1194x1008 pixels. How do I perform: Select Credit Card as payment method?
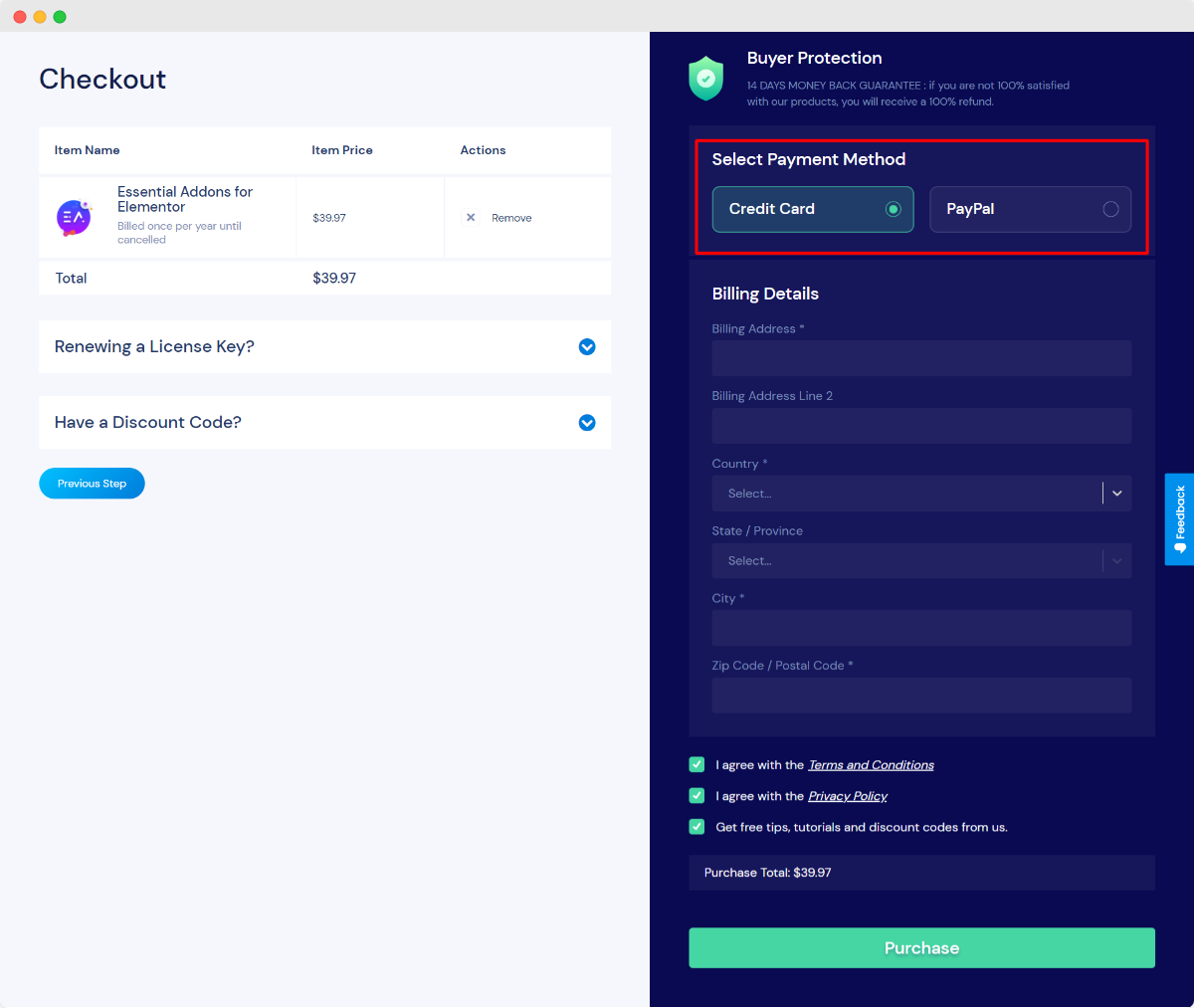click(812, 209)
